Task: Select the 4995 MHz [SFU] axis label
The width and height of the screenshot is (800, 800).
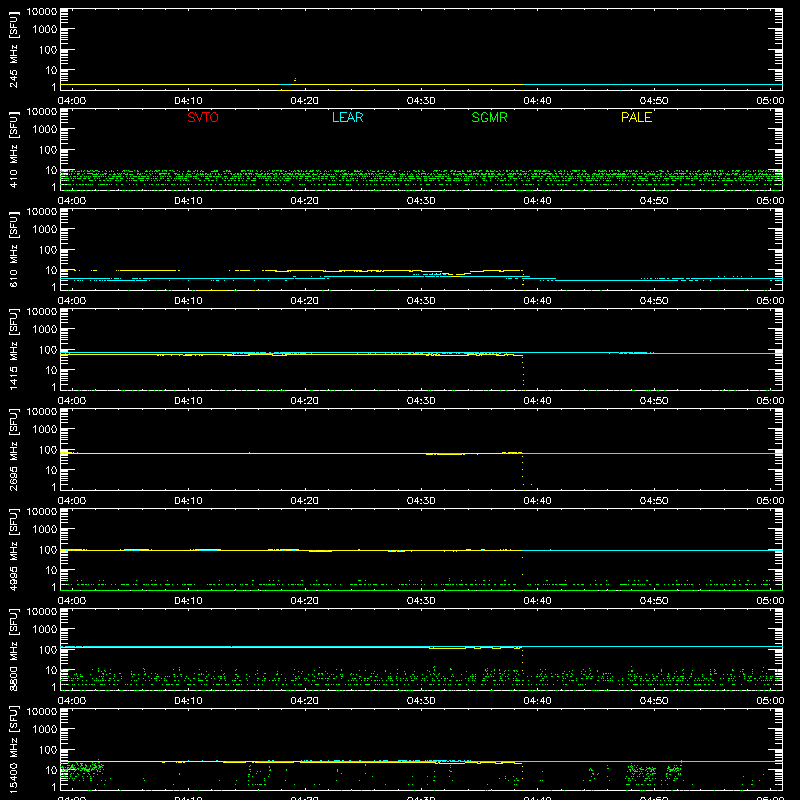Action: click(x=13, y=549)
